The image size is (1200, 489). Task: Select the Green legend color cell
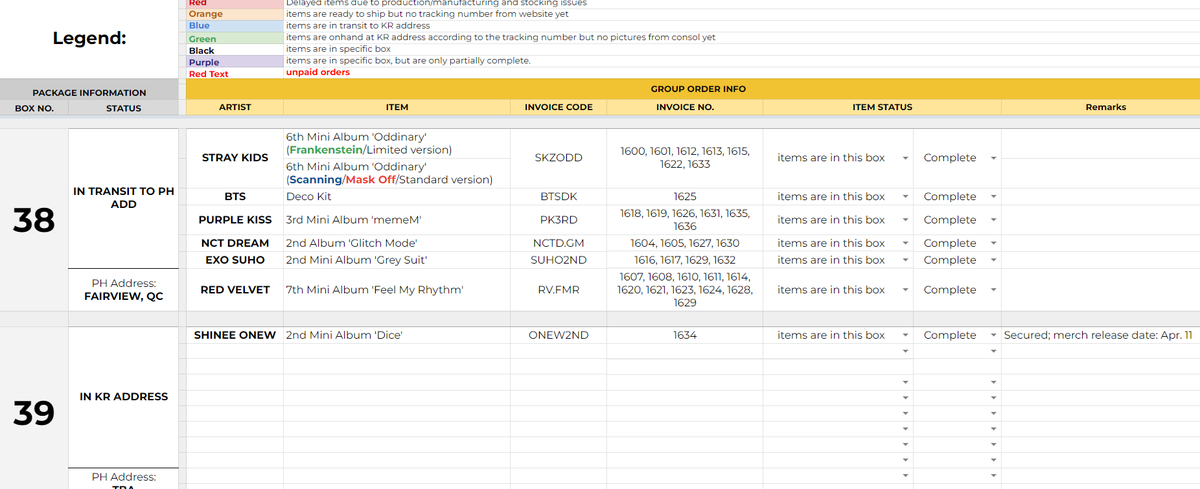pos(235,38)
